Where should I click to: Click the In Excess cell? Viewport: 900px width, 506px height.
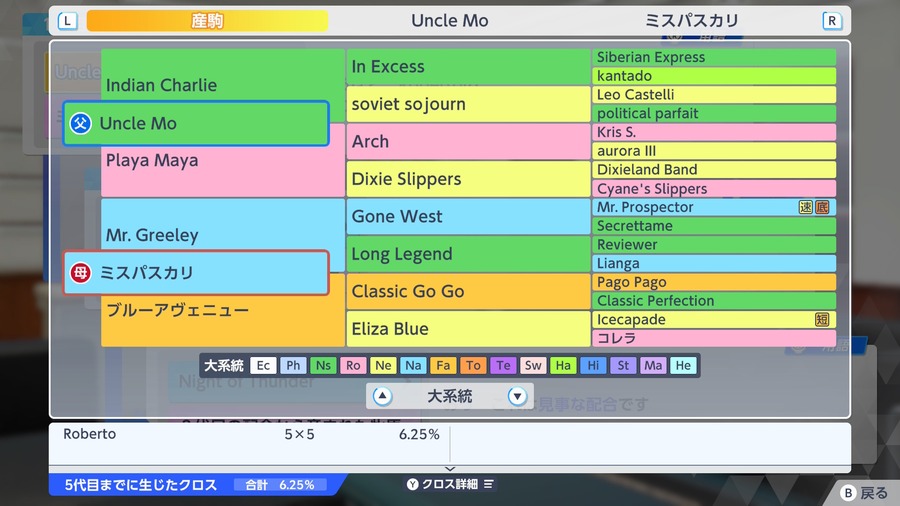[x=468, y=67]
